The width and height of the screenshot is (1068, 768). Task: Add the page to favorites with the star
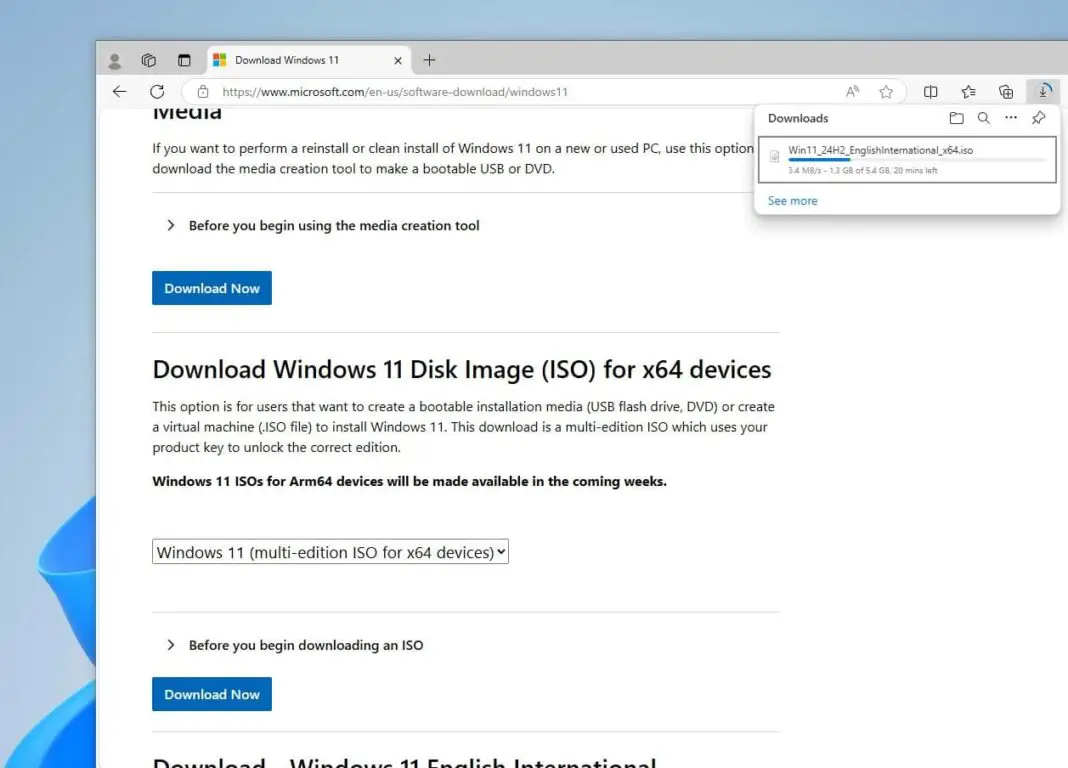pos(886,91)
